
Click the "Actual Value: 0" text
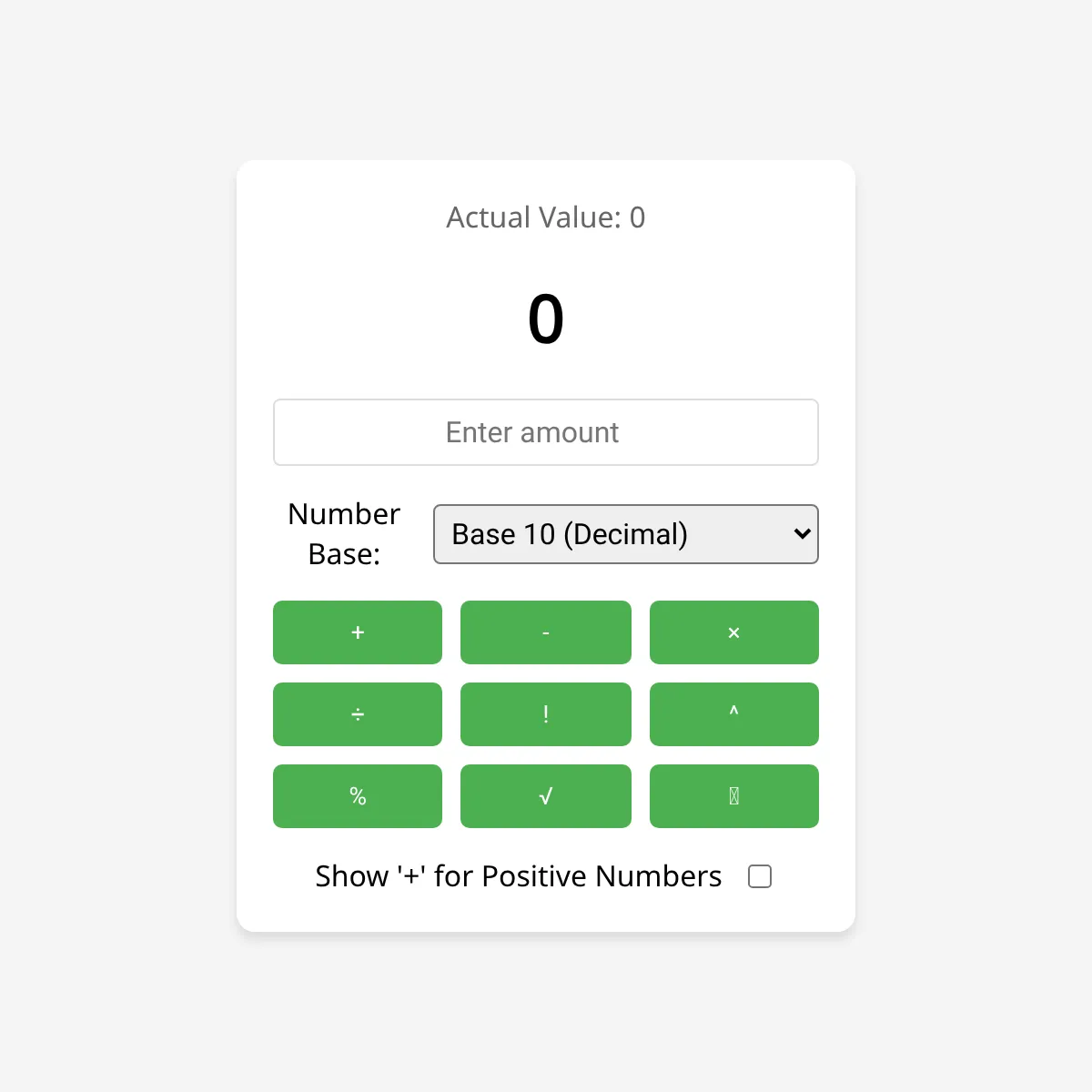click(546, 217)
